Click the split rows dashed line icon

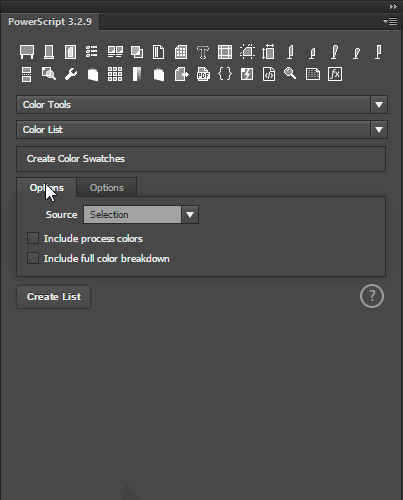click(26, 74)
